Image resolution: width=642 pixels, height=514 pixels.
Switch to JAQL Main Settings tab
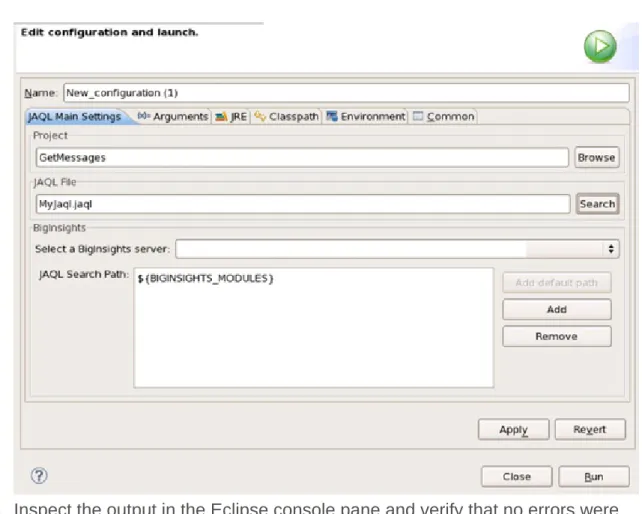76,117
